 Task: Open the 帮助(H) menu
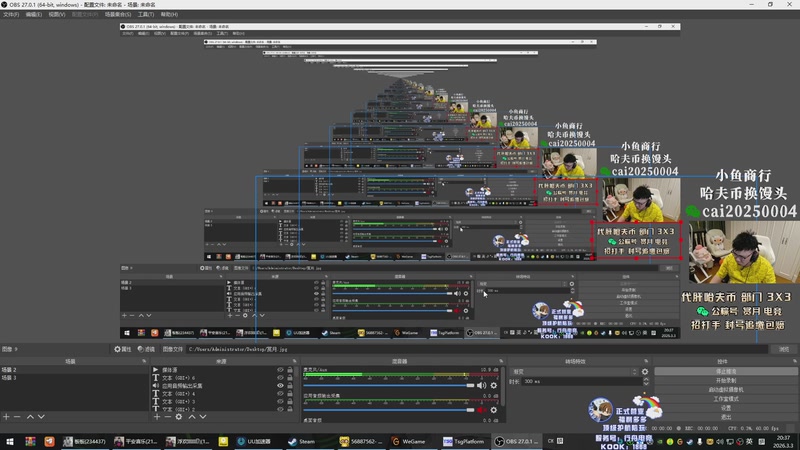[x=169, y=14]
